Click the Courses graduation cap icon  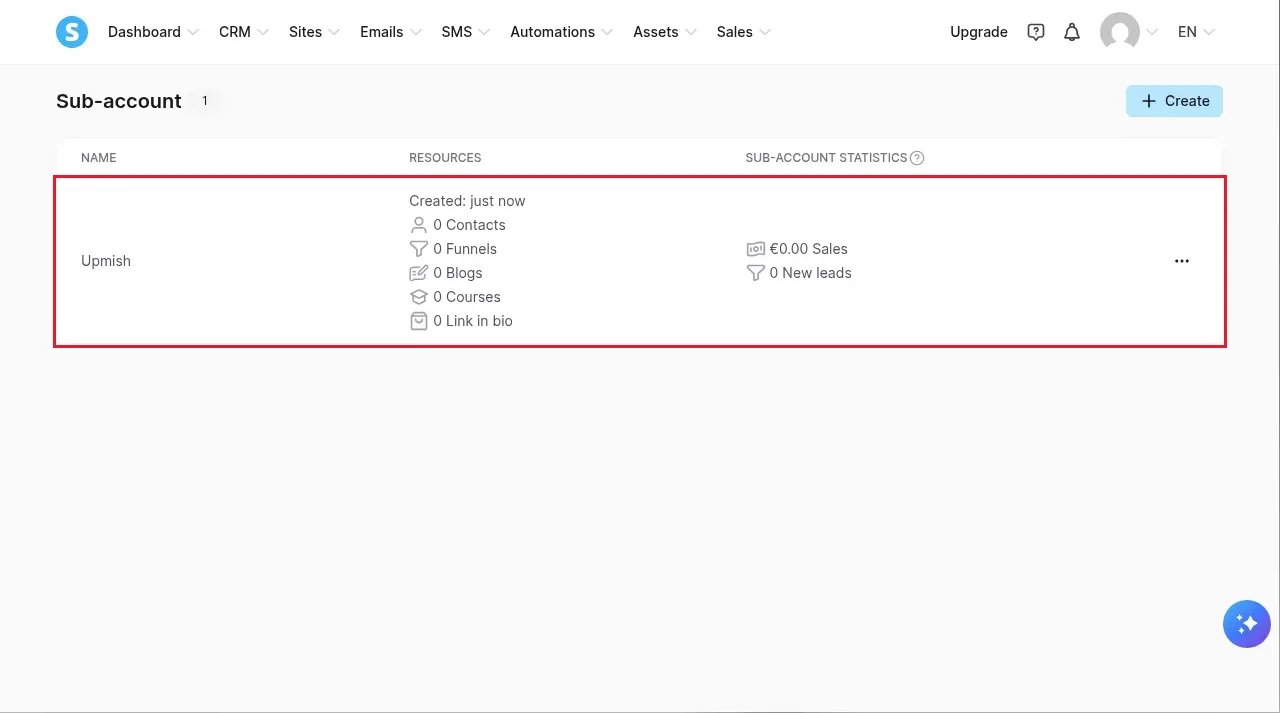tap(419, 297)
